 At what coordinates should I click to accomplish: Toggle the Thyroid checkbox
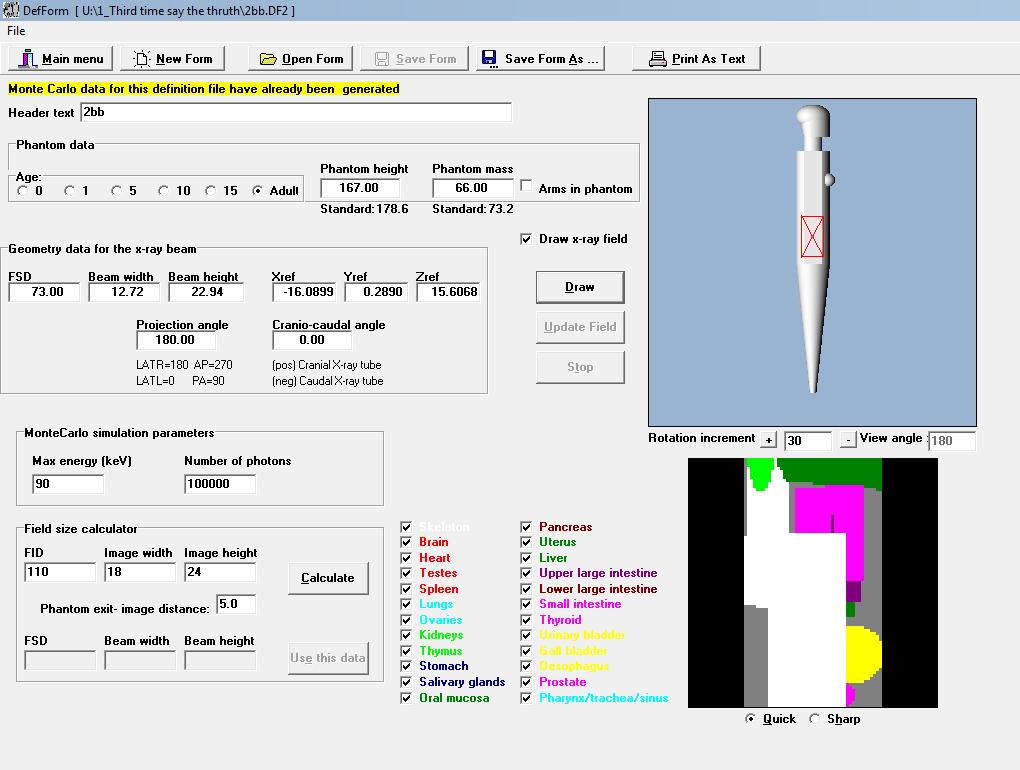coord(526,620)
